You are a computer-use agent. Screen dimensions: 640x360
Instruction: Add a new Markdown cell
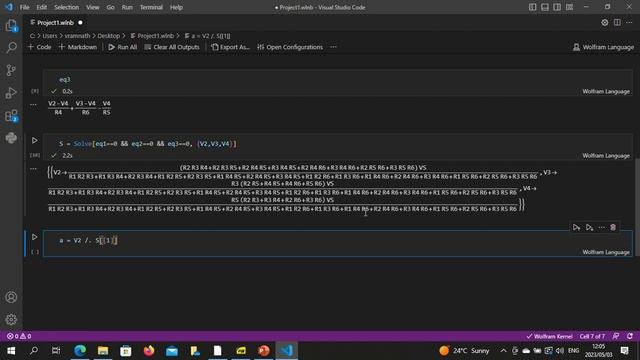pyautogui.click(x=78, y=47)
